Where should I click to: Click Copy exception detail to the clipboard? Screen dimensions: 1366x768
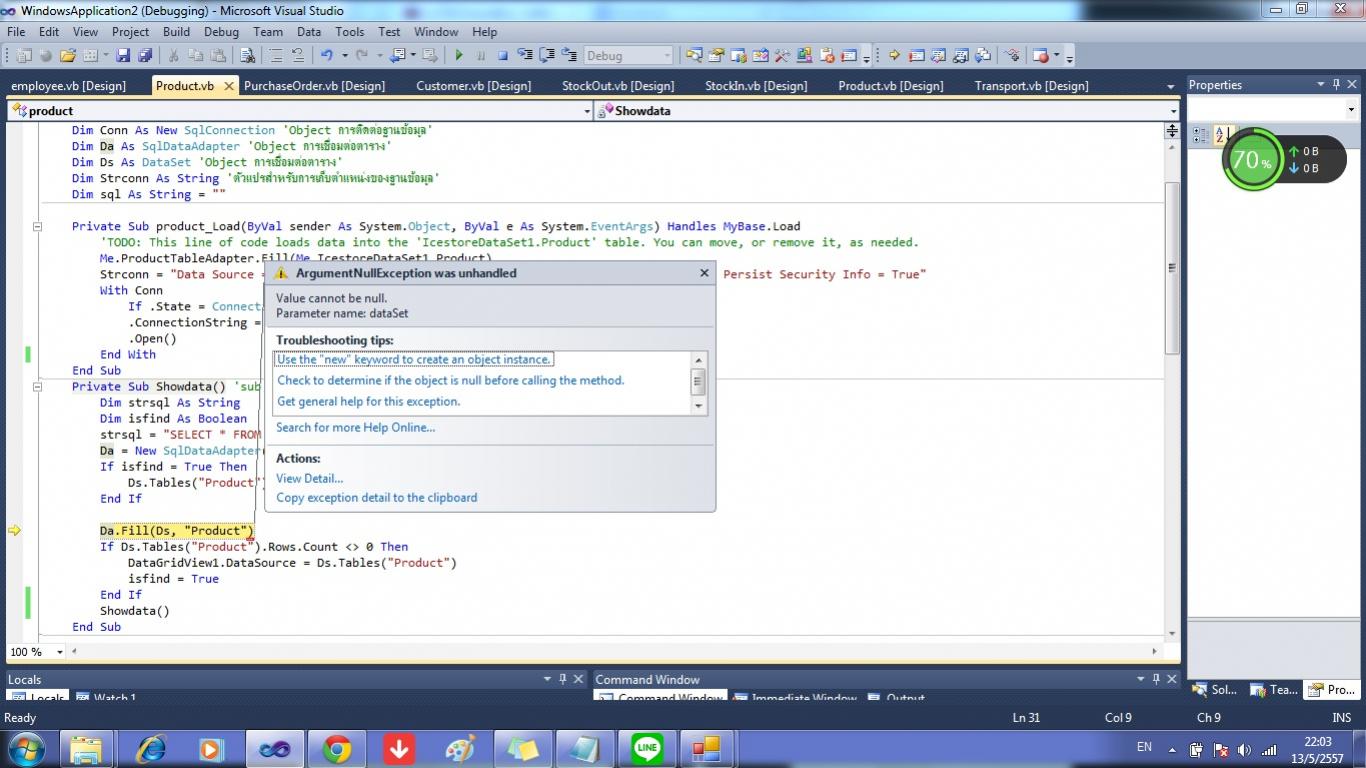click(376, 497)
